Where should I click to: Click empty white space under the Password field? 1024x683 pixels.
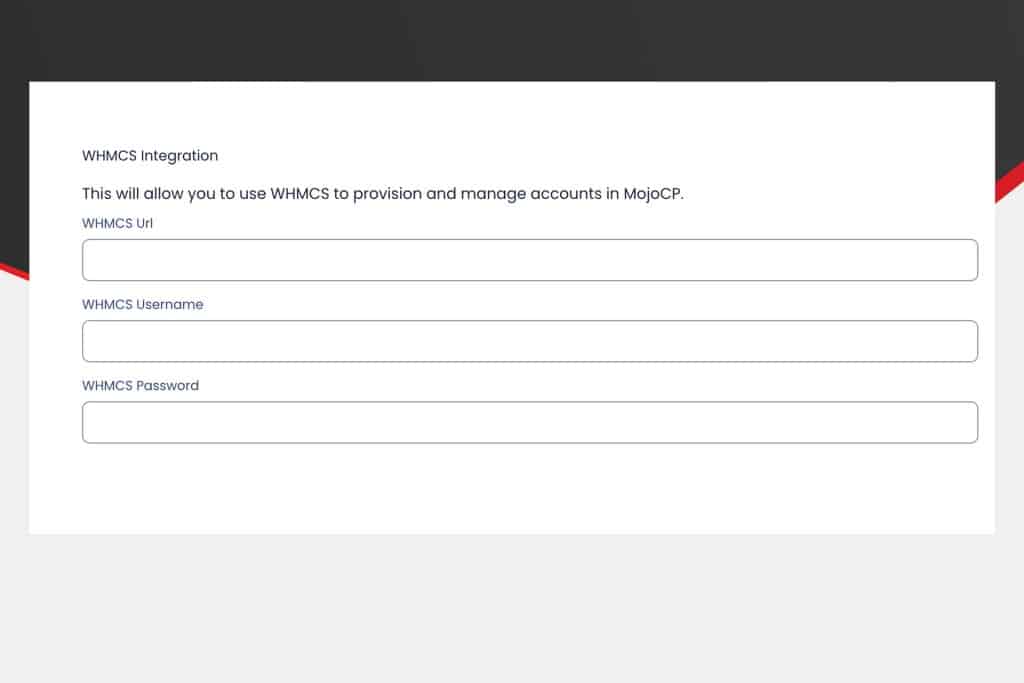click(x=512, y=488)
